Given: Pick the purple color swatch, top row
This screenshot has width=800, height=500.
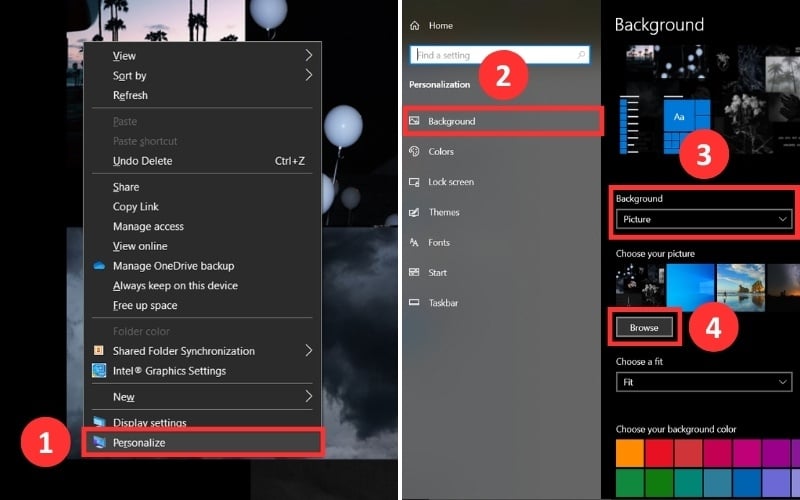Looking at the screenshot, I should [776, 453].
